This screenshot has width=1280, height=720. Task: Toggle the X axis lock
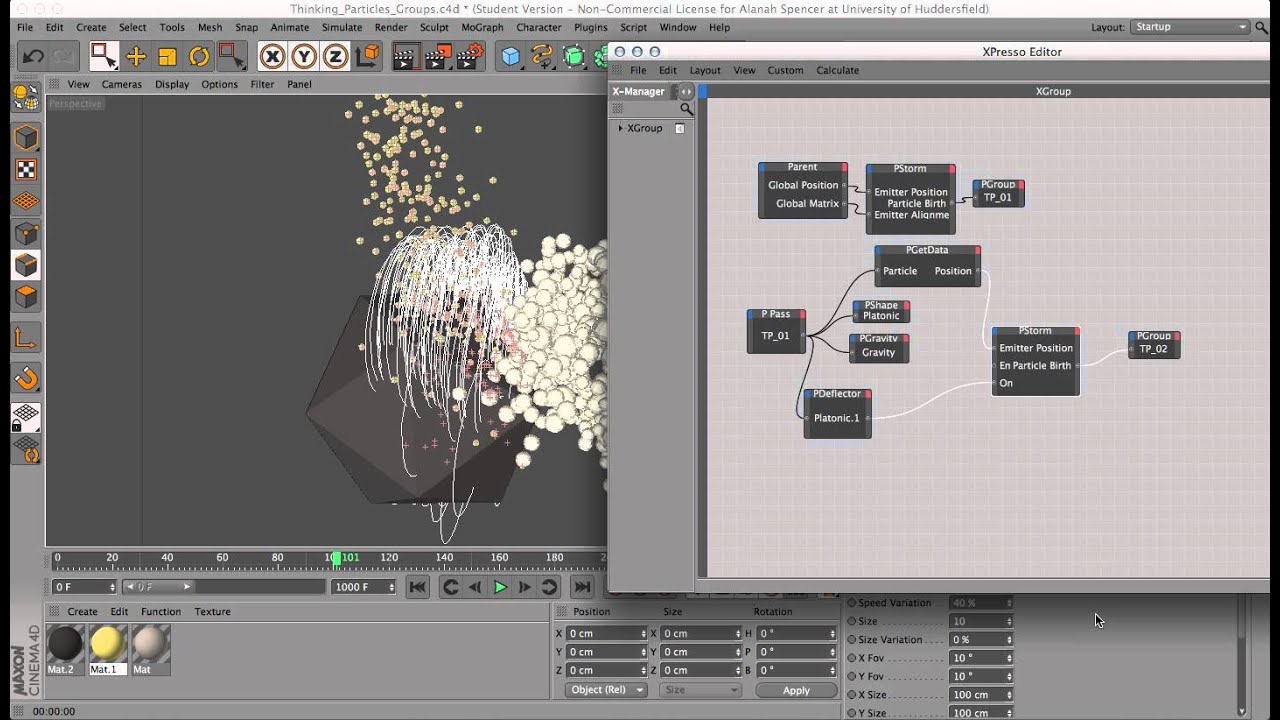pyautogui.click(x=272, y=57)
